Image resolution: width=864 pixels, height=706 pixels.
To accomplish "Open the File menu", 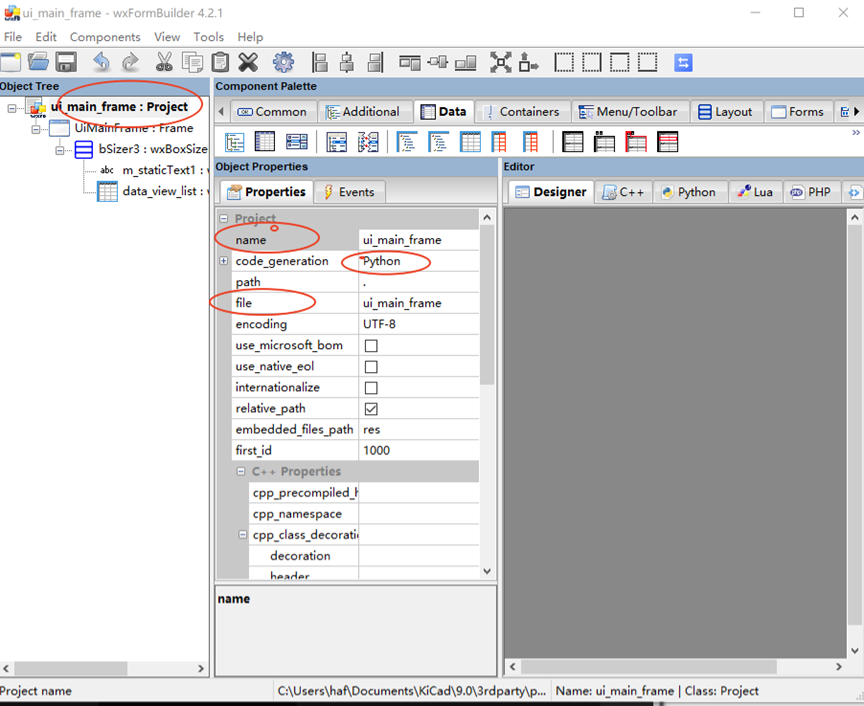I will click(13, 37).
